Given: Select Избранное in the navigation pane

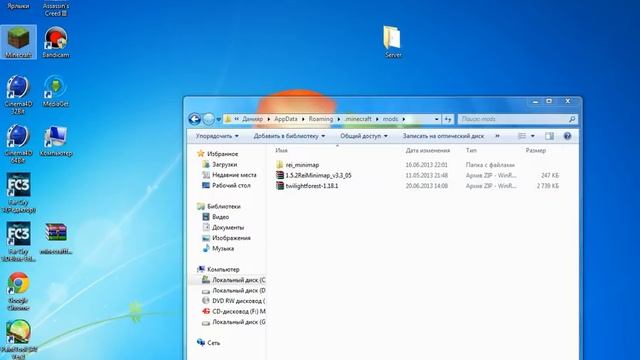Looking at the screenshot, I should (222, 154).
